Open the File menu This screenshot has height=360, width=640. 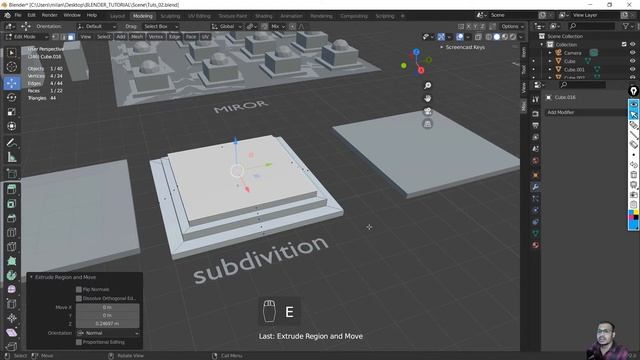pos(18,15)
